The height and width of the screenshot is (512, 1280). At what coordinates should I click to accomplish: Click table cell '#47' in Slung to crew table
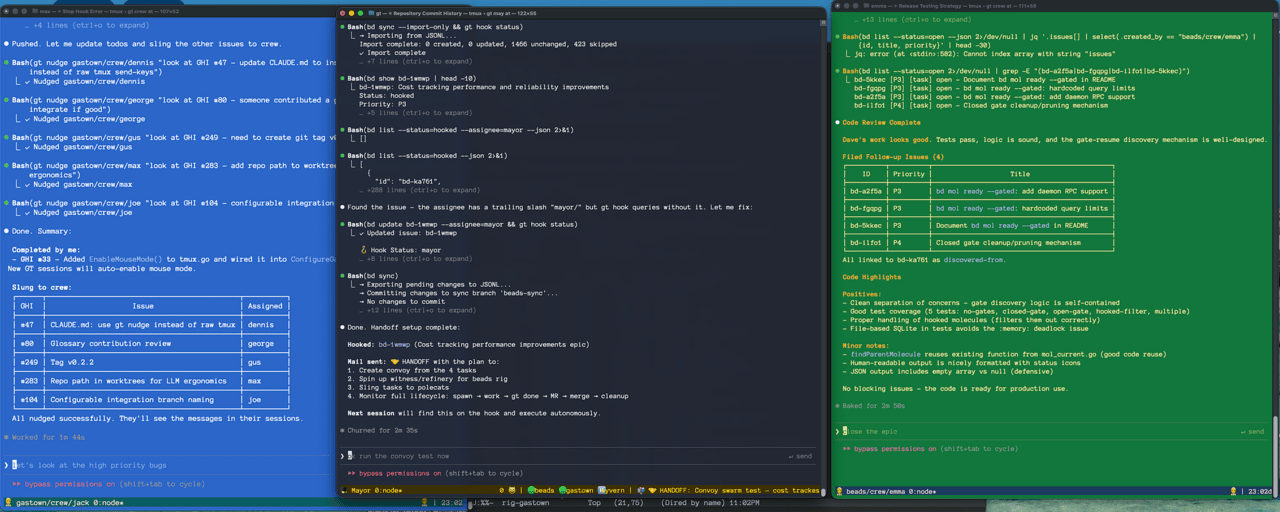(27, 325)
